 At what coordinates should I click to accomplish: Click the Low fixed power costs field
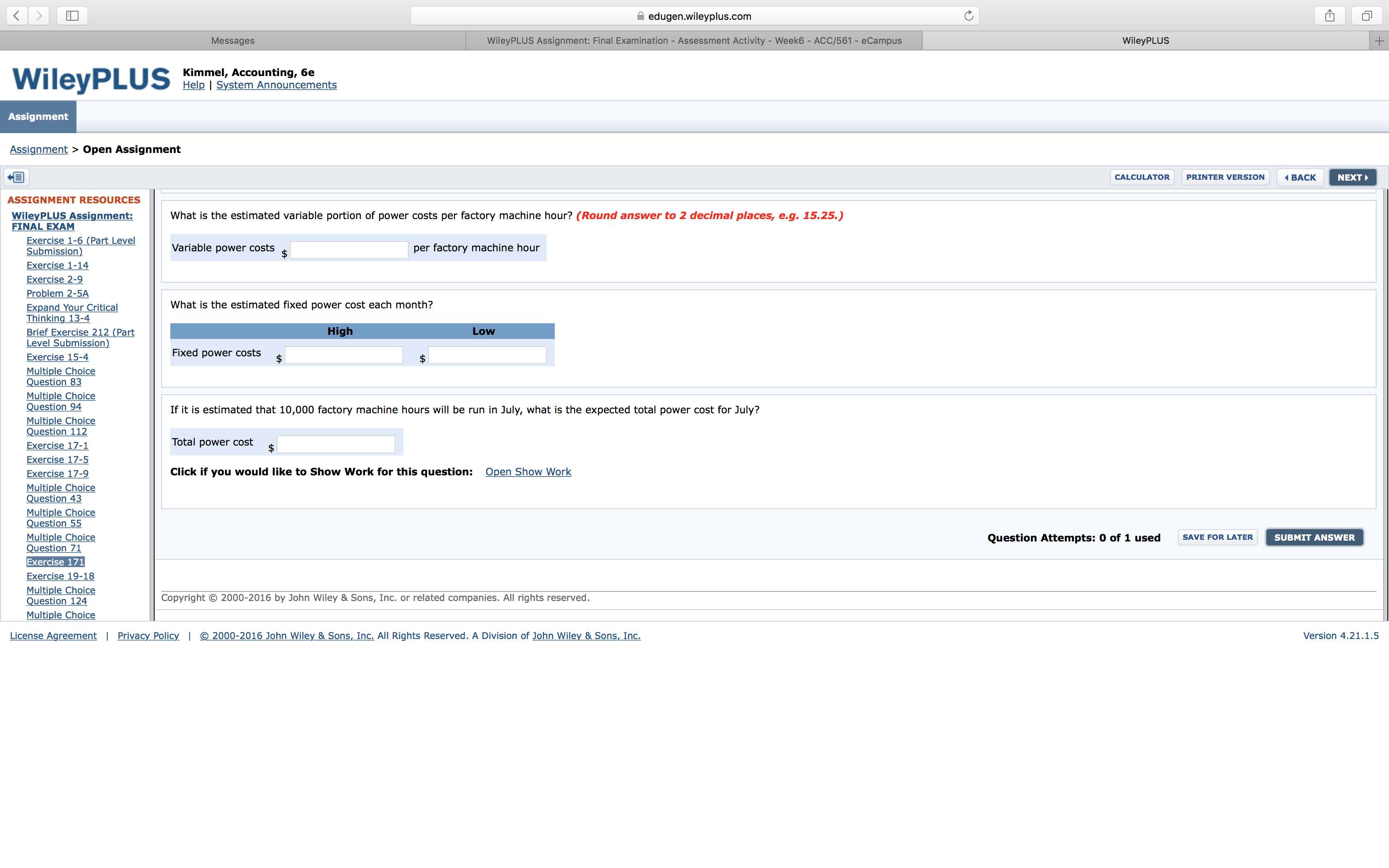[x=487, y=355]
